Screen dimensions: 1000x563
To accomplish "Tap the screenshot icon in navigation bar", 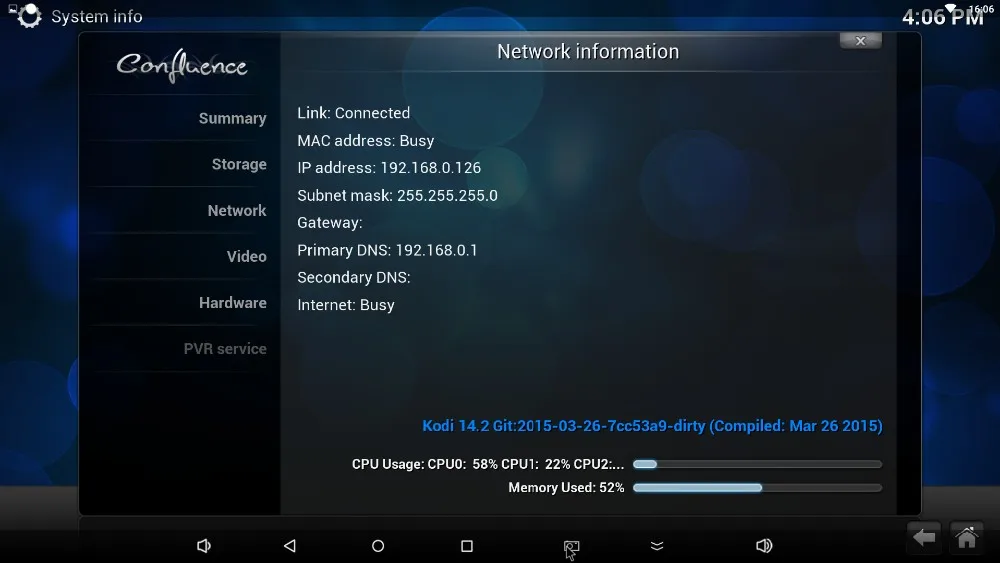I will (x=571, y=546).
